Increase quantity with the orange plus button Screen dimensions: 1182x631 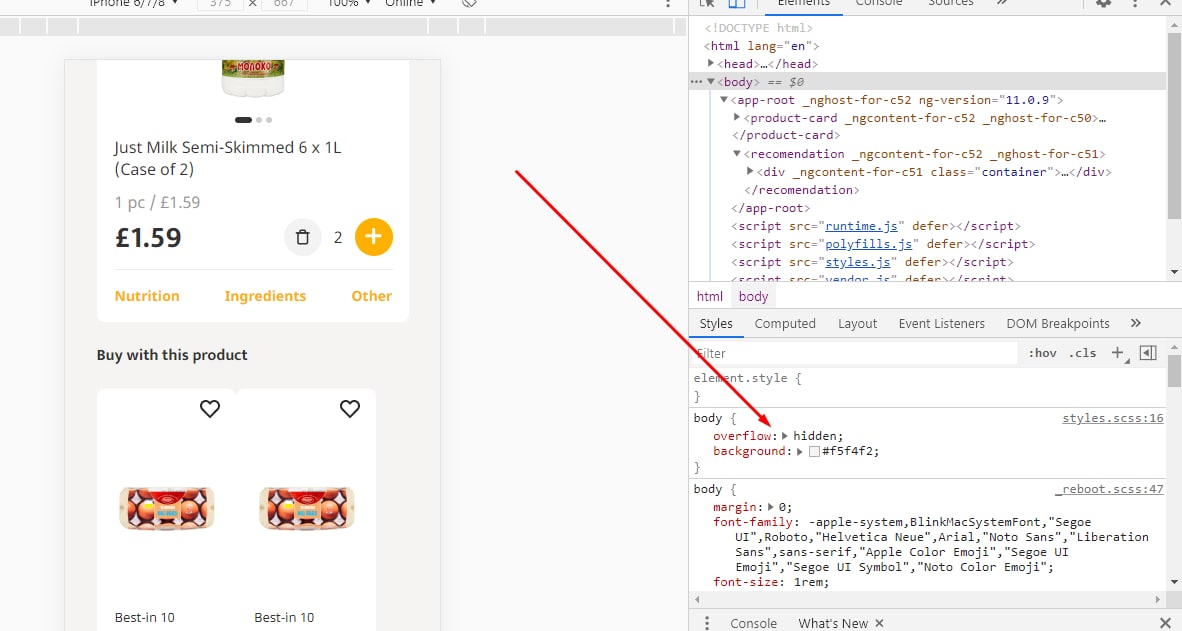pyautogui.click(x=374, y=237)
